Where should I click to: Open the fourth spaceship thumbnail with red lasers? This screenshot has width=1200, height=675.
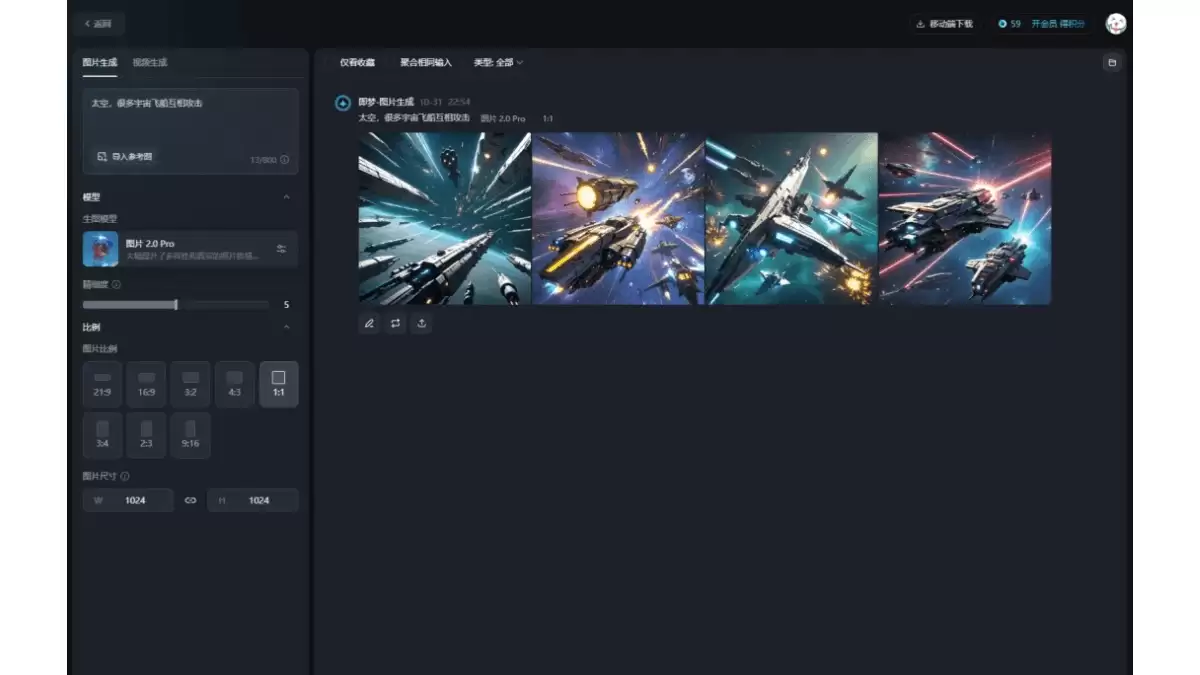click(x=965, y=218)
